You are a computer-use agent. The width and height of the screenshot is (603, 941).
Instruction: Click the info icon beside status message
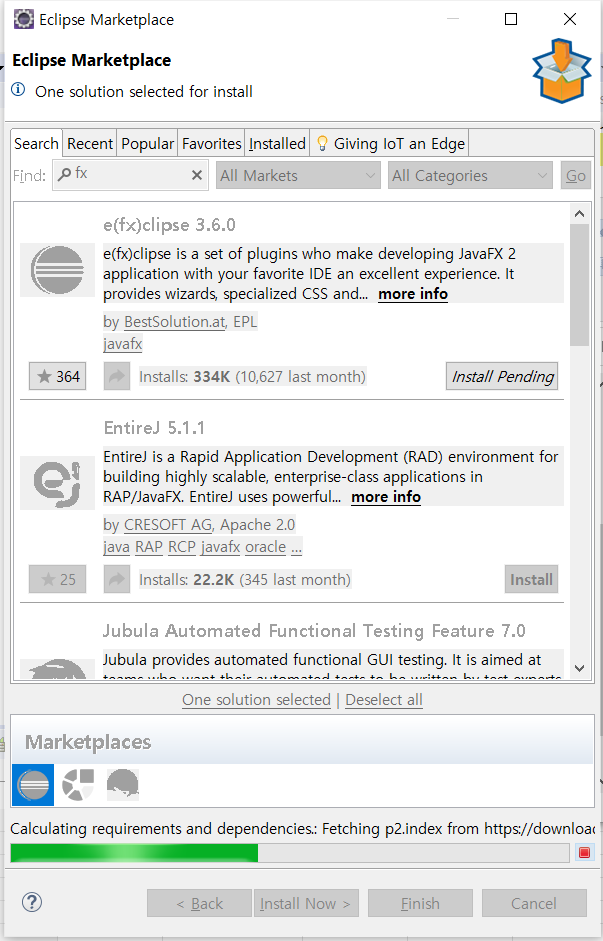19,90
